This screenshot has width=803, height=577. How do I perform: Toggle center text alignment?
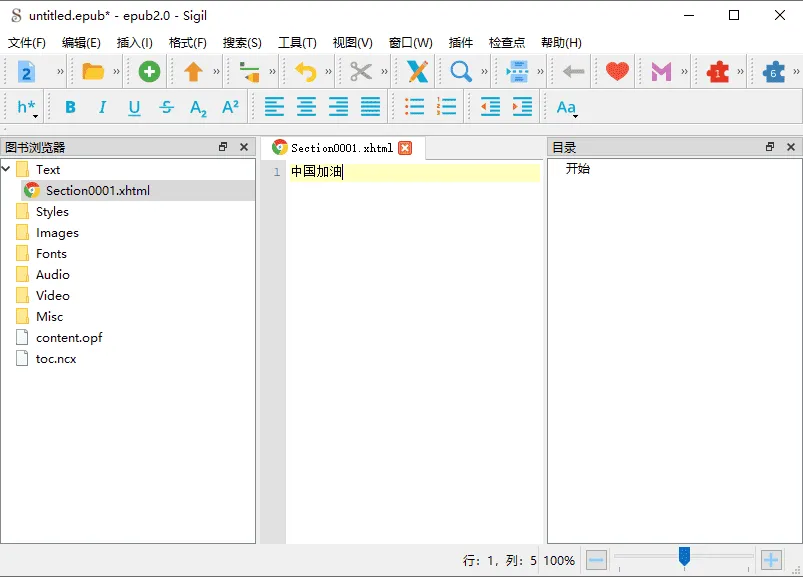point(306,106)
